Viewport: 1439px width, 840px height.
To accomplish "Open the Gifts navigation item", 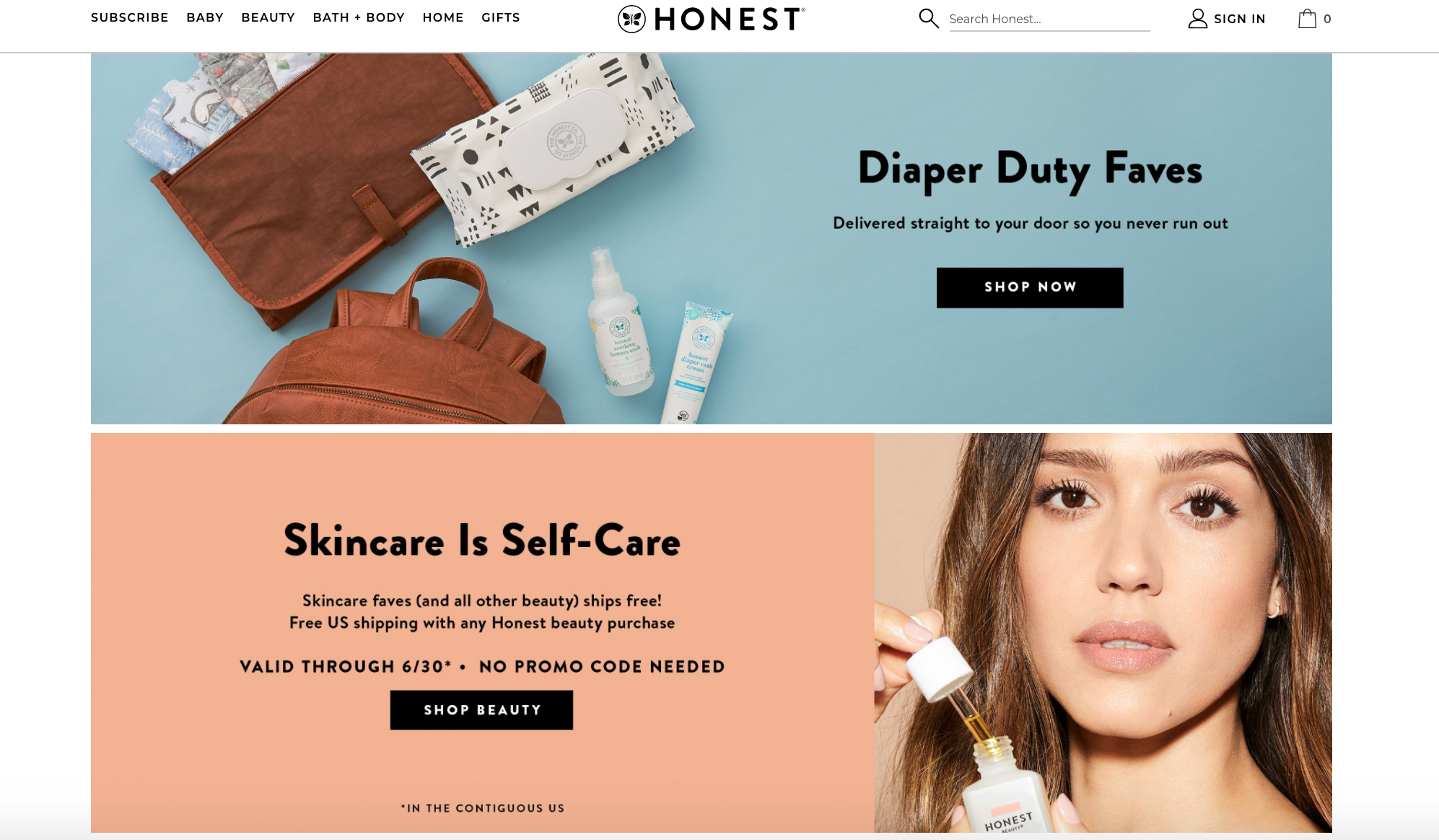I will tap(501, 18).
